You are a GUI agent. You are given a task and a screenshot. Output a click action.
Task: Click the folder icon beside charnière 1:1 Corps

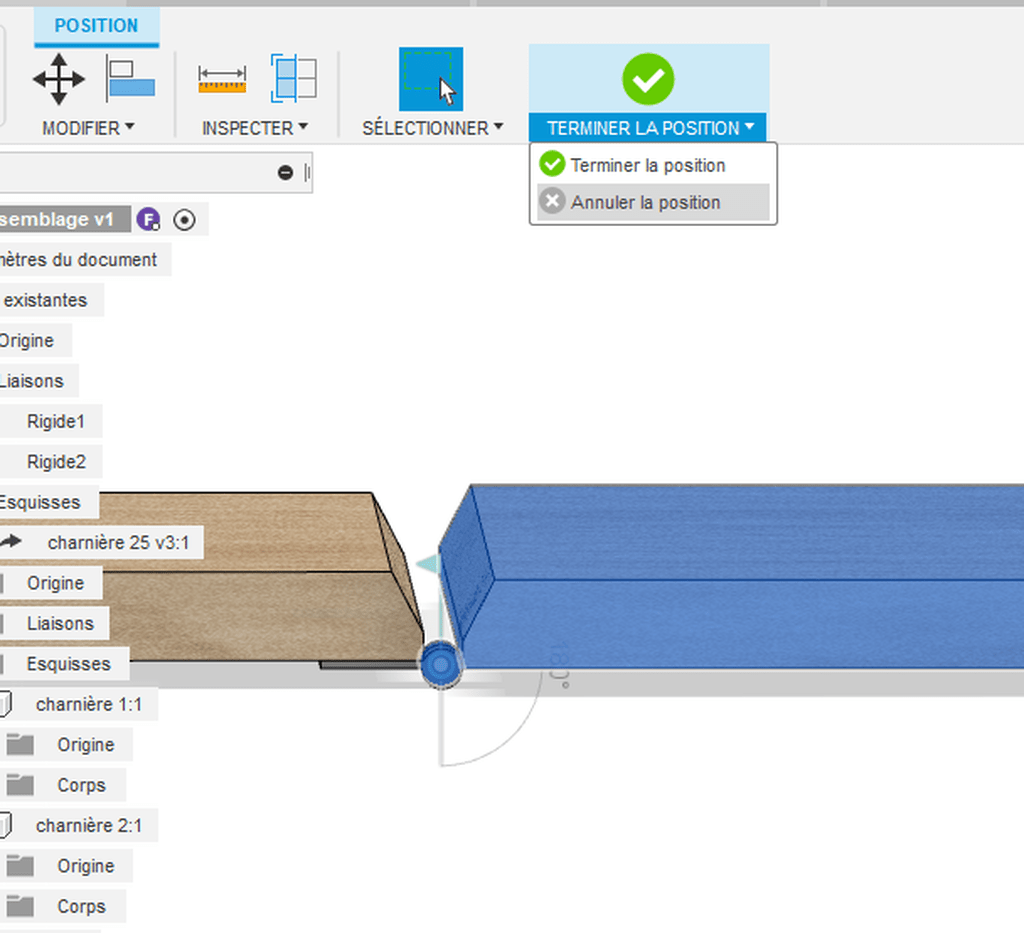20,785
